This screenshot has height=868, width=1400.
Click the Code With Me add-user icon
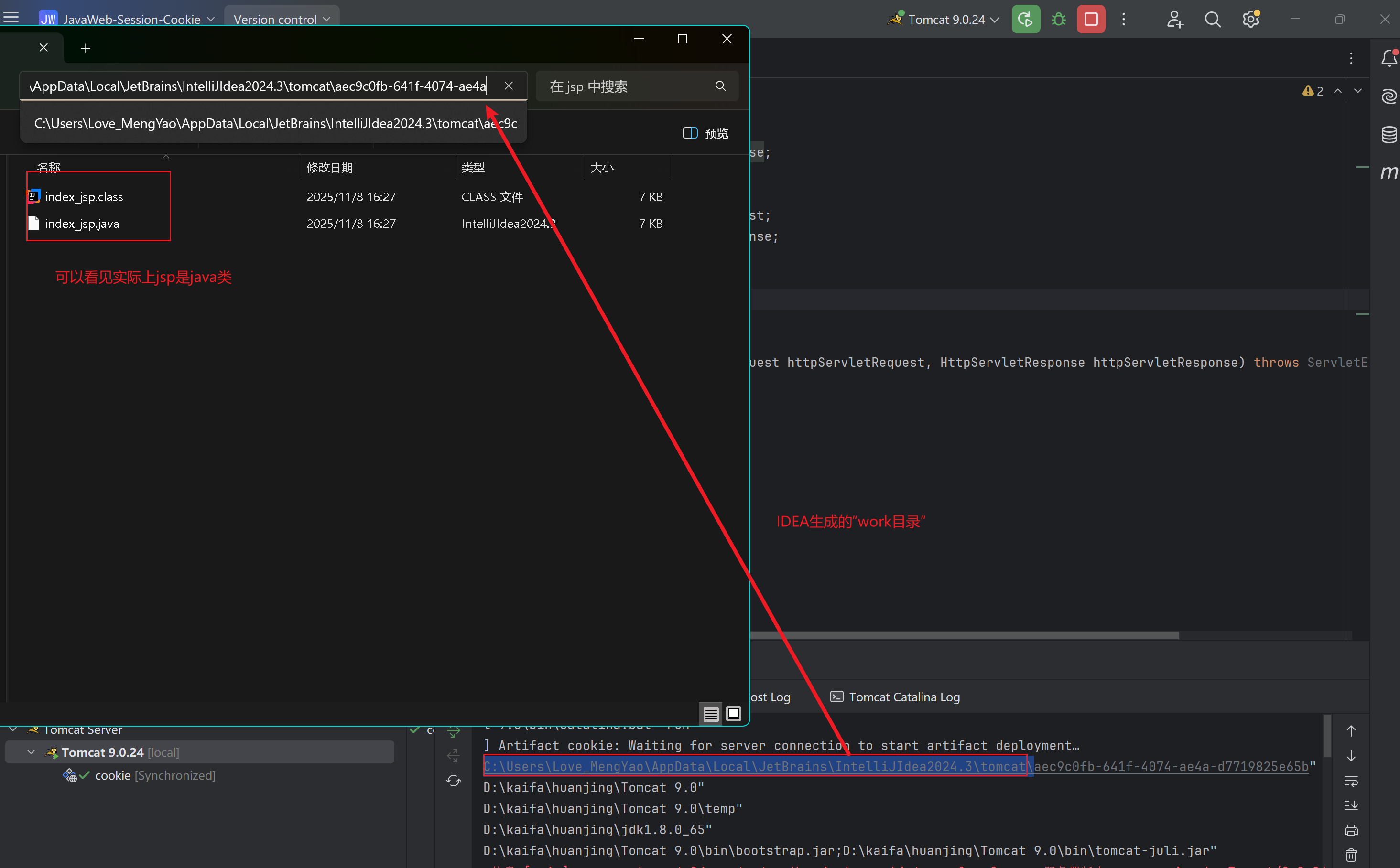click(x=1175, y=20)
